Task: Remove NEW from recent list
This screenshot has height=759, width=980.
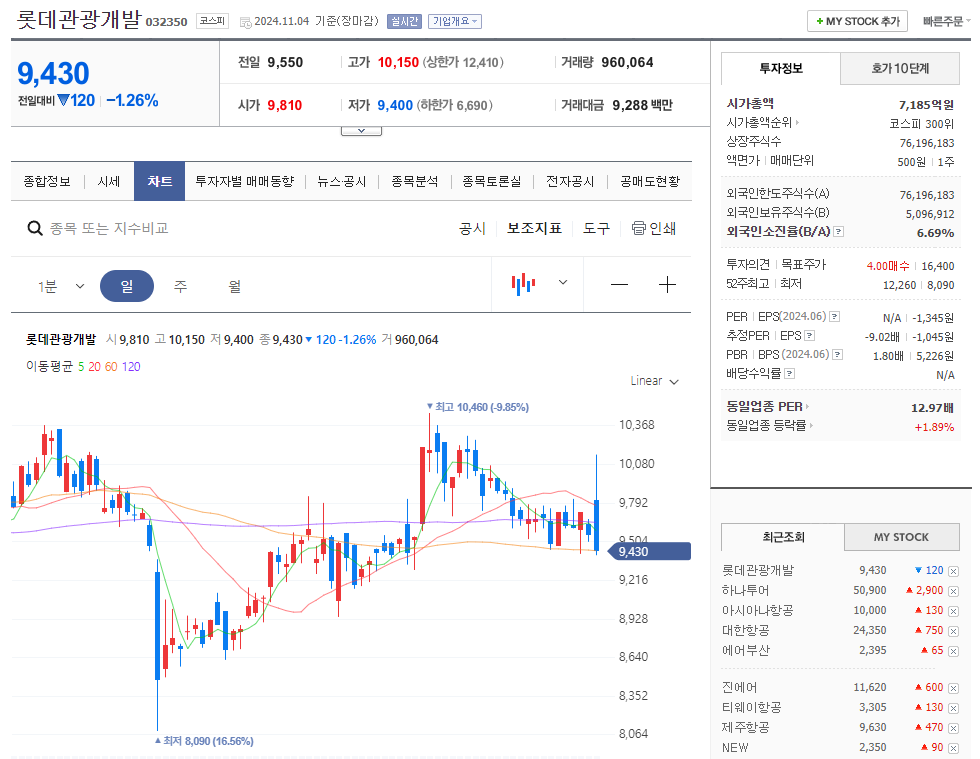Action: point(953,748)
